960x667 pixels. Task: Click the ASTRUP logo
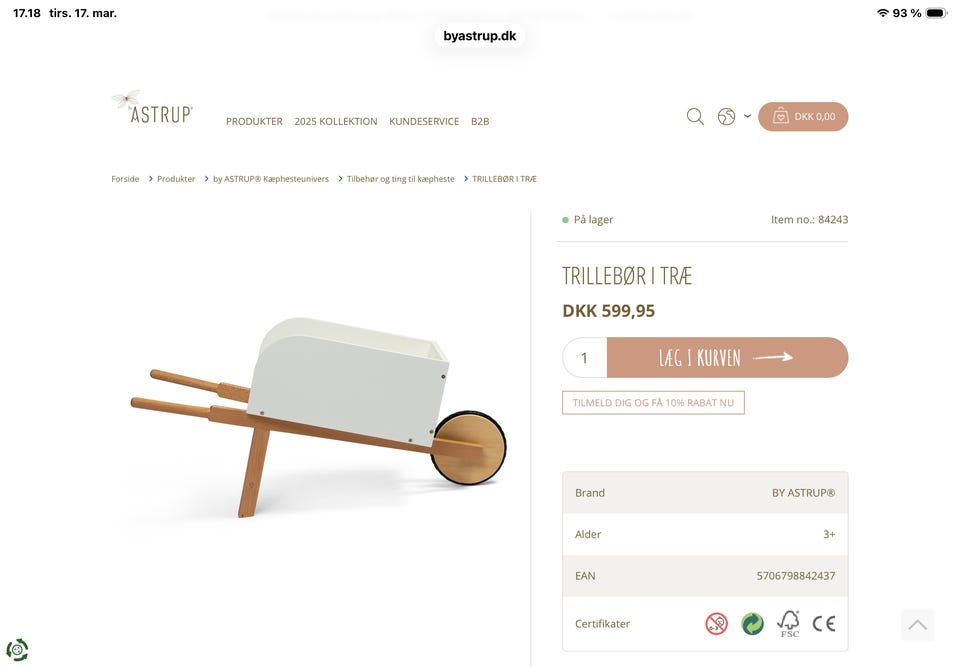[x=152, y=107]
